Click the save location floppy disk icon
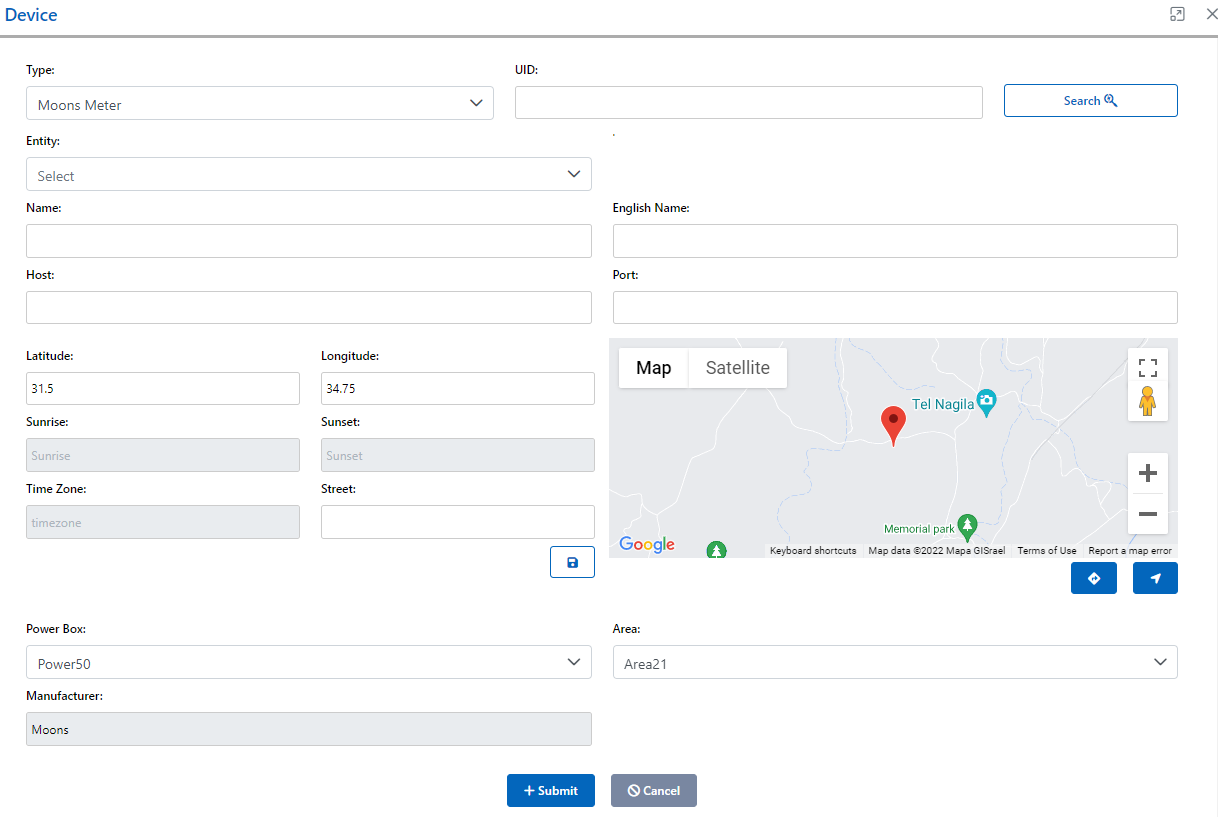 tap(572, 562)
